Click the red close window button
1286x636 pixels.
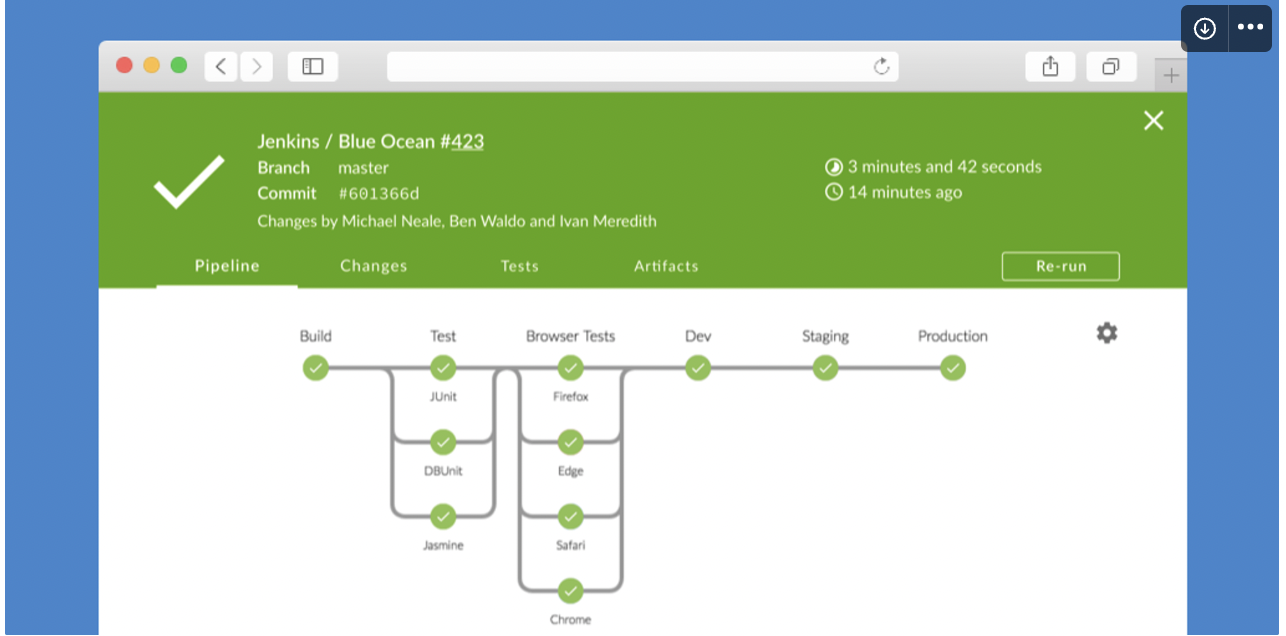[124, 65]
